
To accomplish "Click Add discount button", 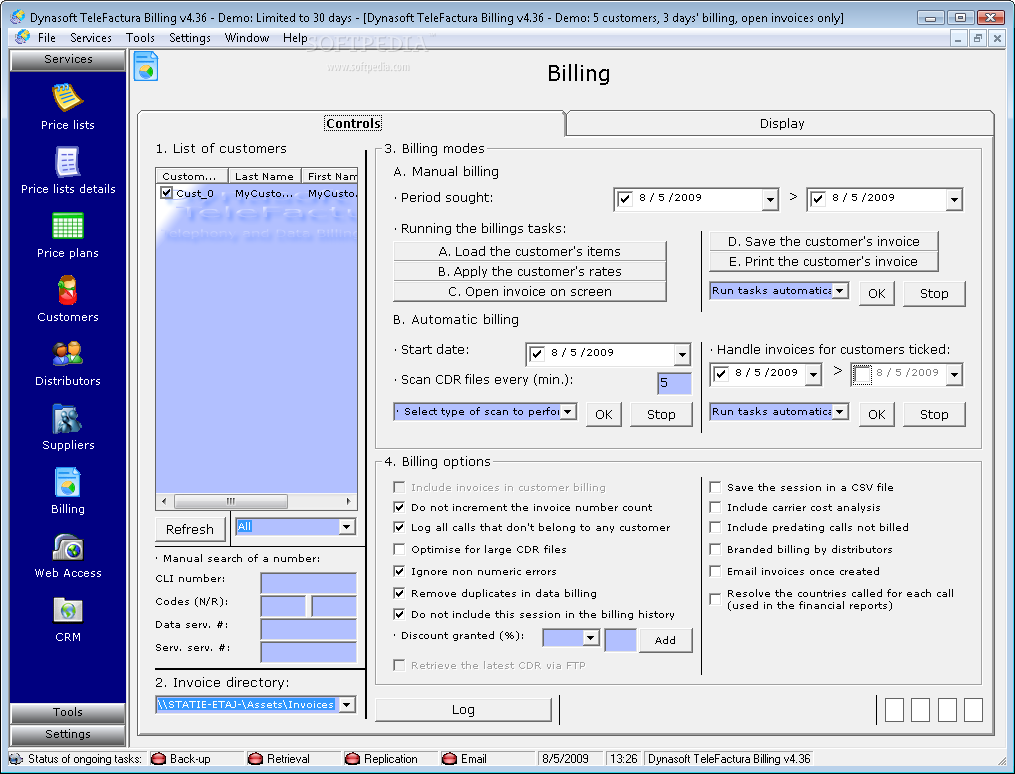I will 665,640.
